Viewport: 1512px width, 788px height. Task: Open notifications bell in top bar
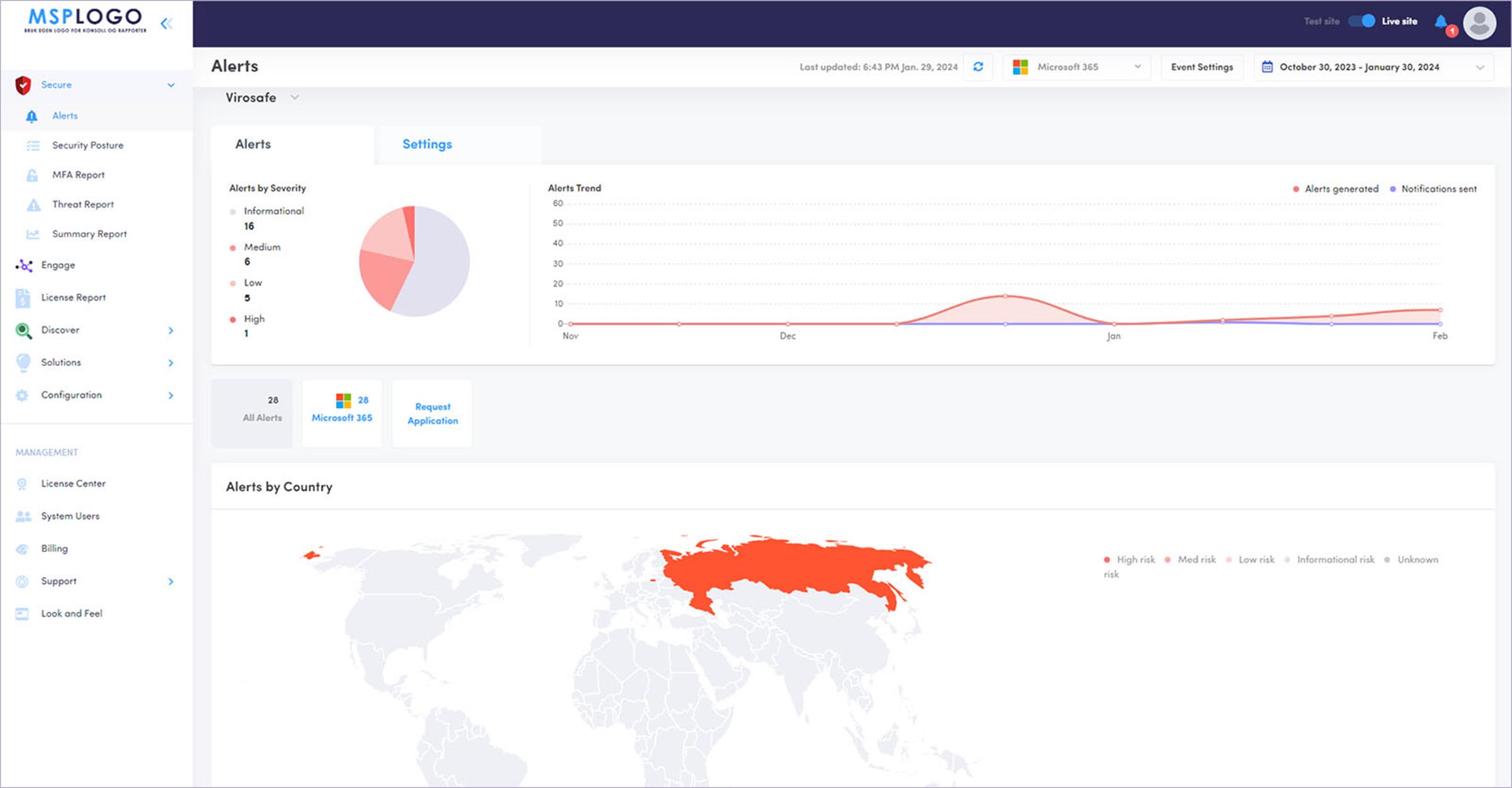(1441, 22)
